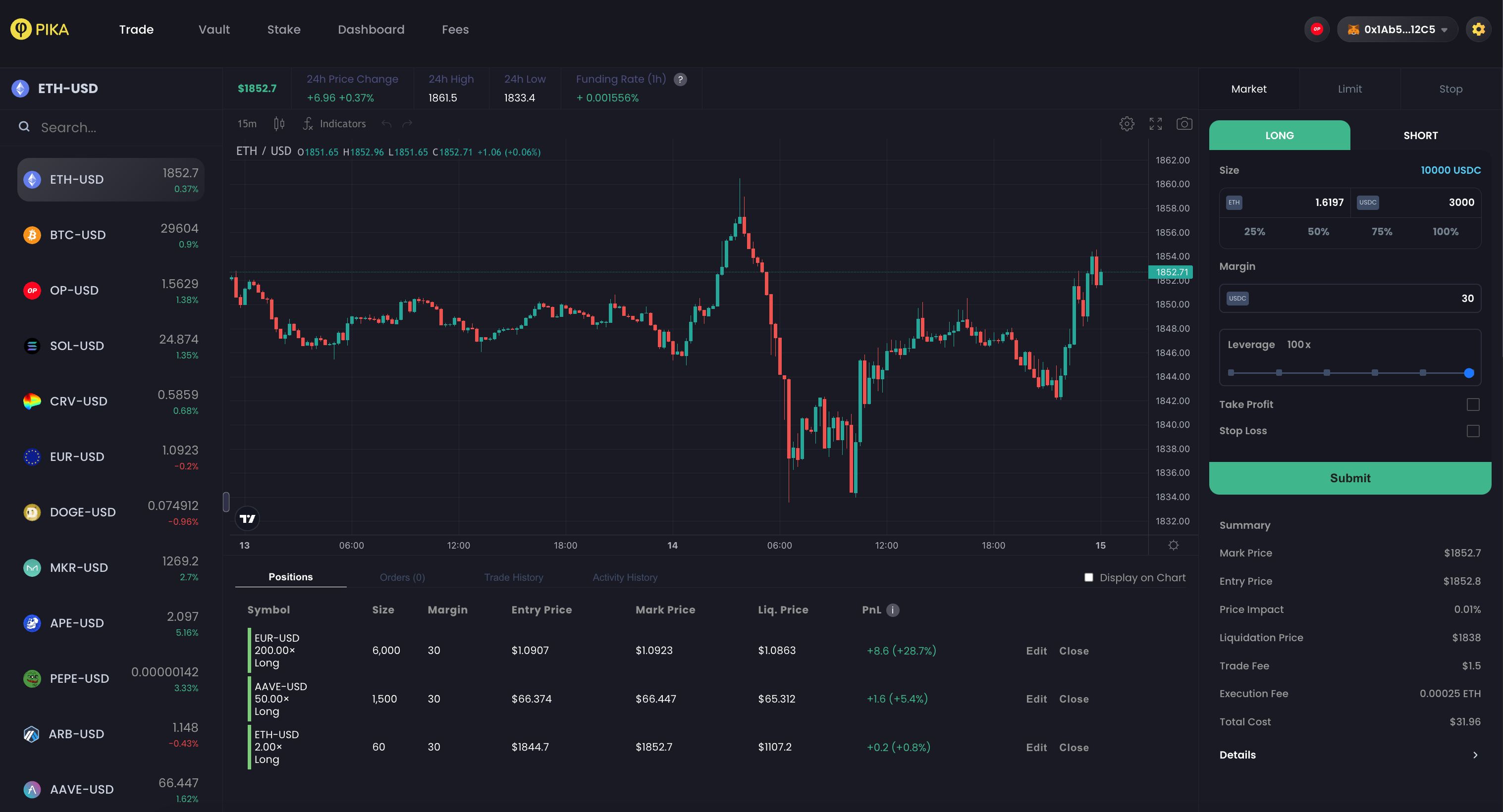Viewport: 1503px width, 812px height.
Task: Open settings gear in top-right corner
Action: pyautogui.click(x=1478, y=29)
